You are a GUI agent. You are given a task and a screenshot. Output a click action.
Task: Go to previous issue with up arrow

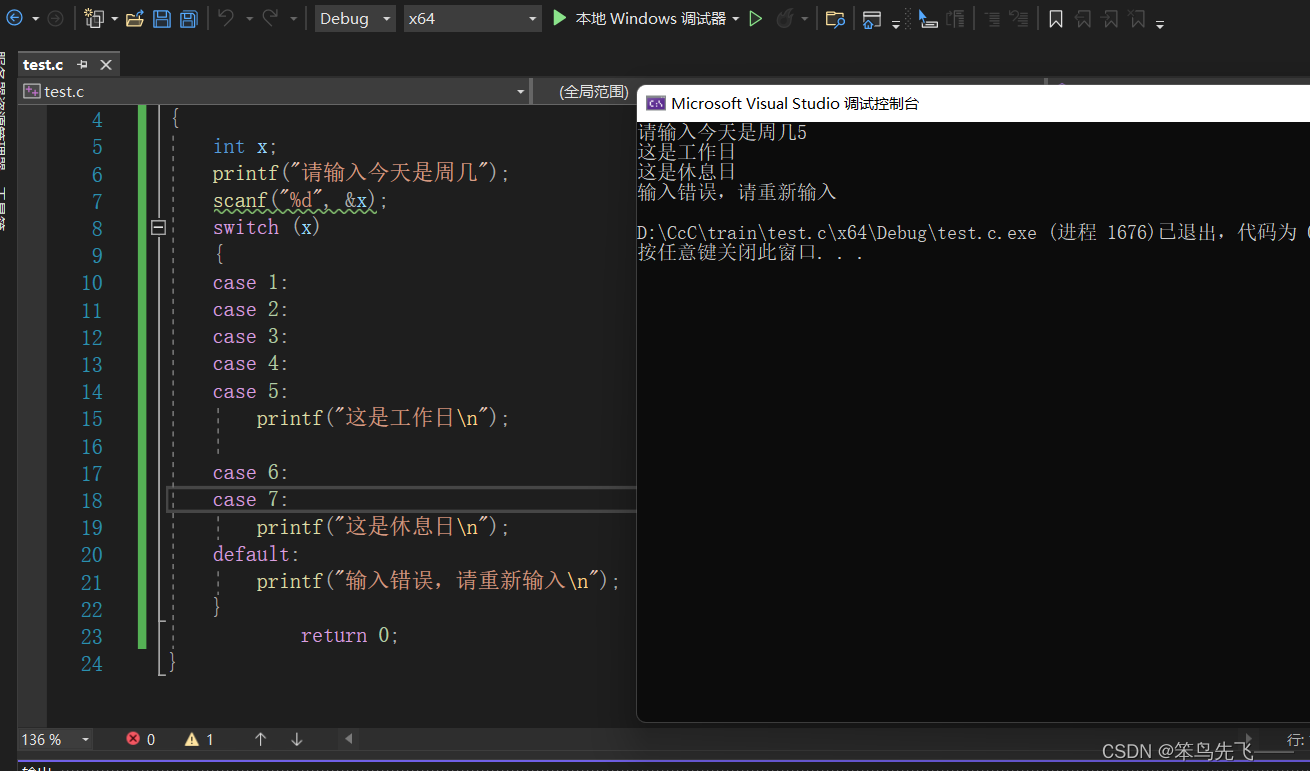(260, 739)
